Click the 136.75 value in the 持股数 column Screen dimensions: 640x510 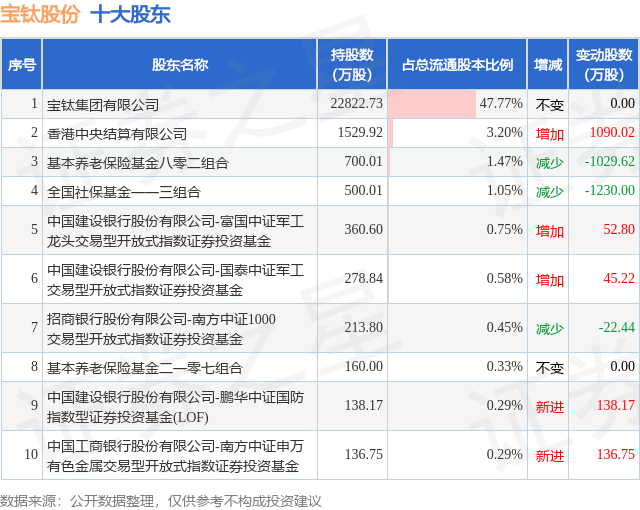pos(363,454)
